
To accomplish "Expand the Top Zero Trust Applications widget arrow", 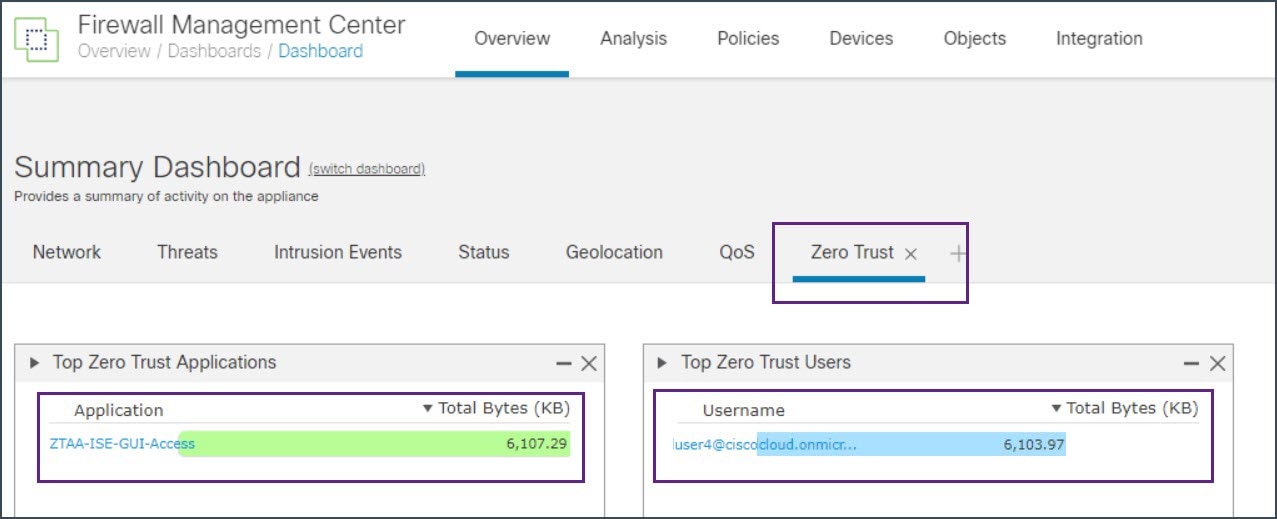I will pyautogui.click(x=34, y=363).
